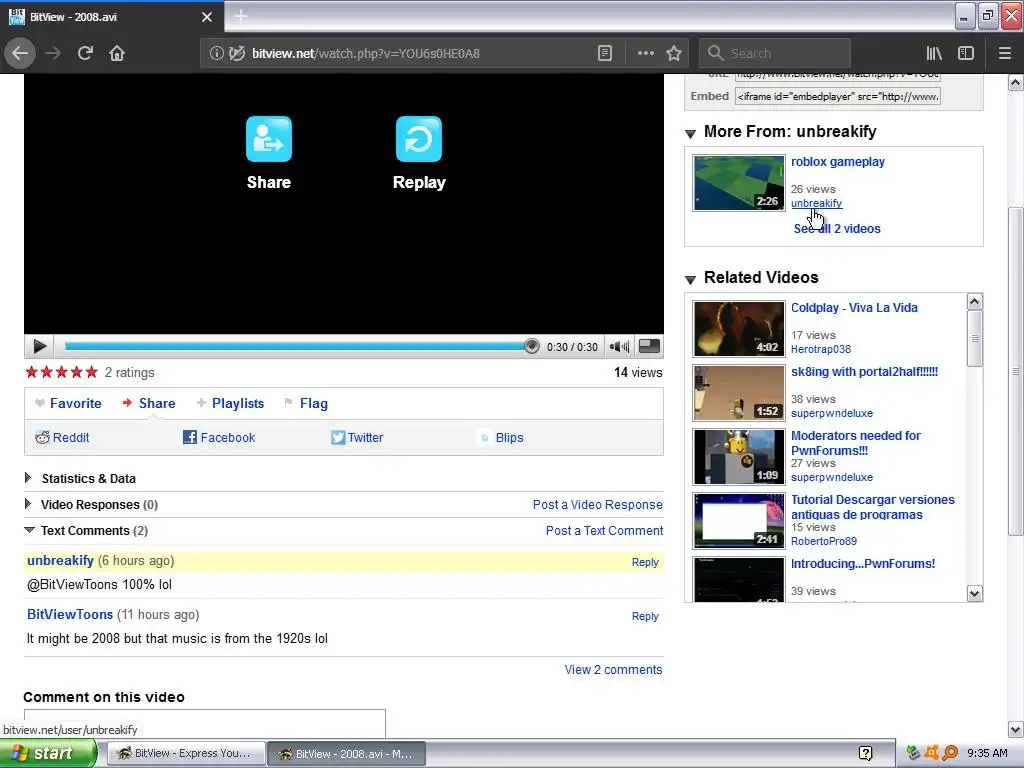
Task: Open the browser hamburger menu
Action: click(x=1005, y=54)
